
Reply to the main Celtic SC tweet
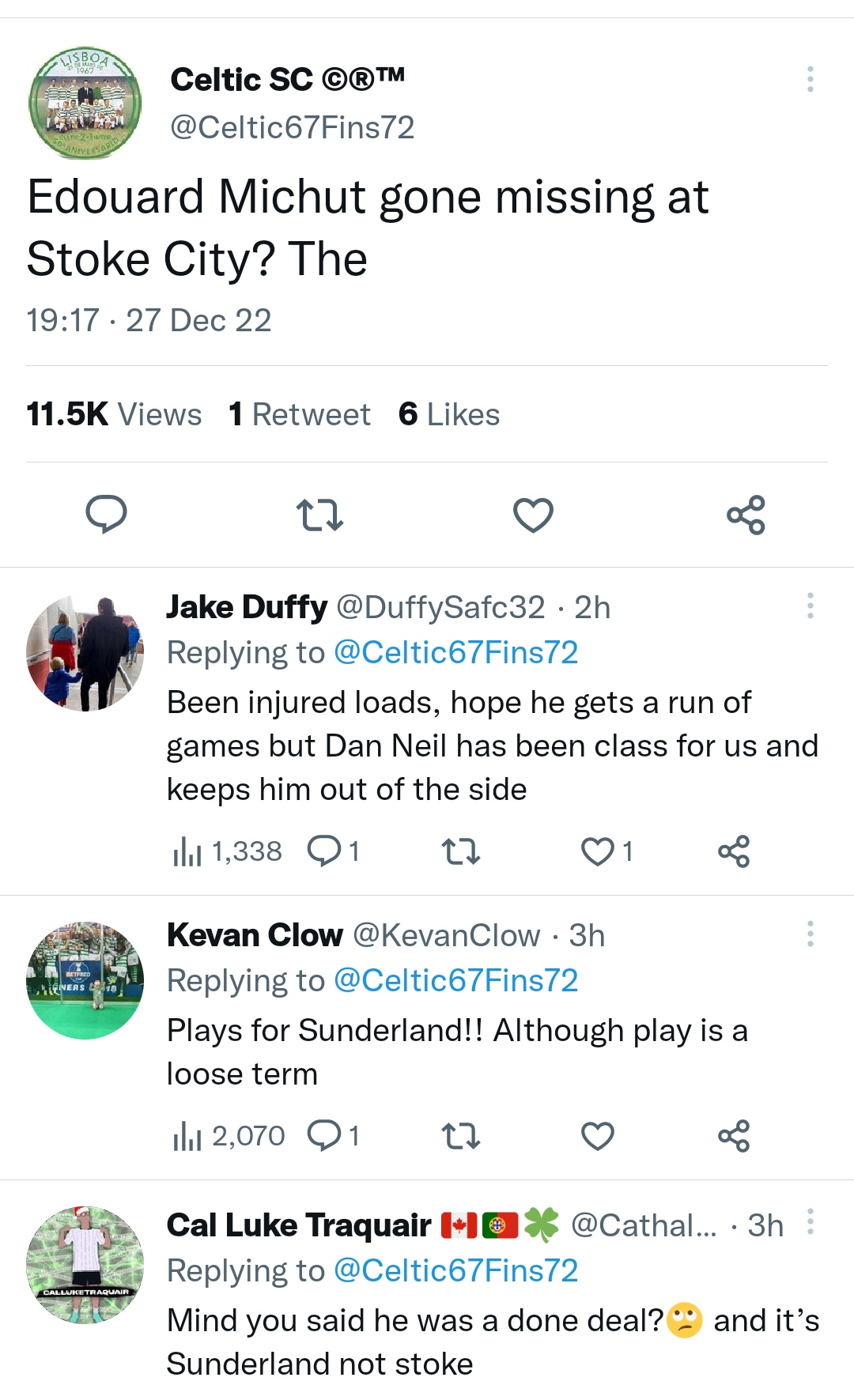pyautogui.click(x=106, y=515)
